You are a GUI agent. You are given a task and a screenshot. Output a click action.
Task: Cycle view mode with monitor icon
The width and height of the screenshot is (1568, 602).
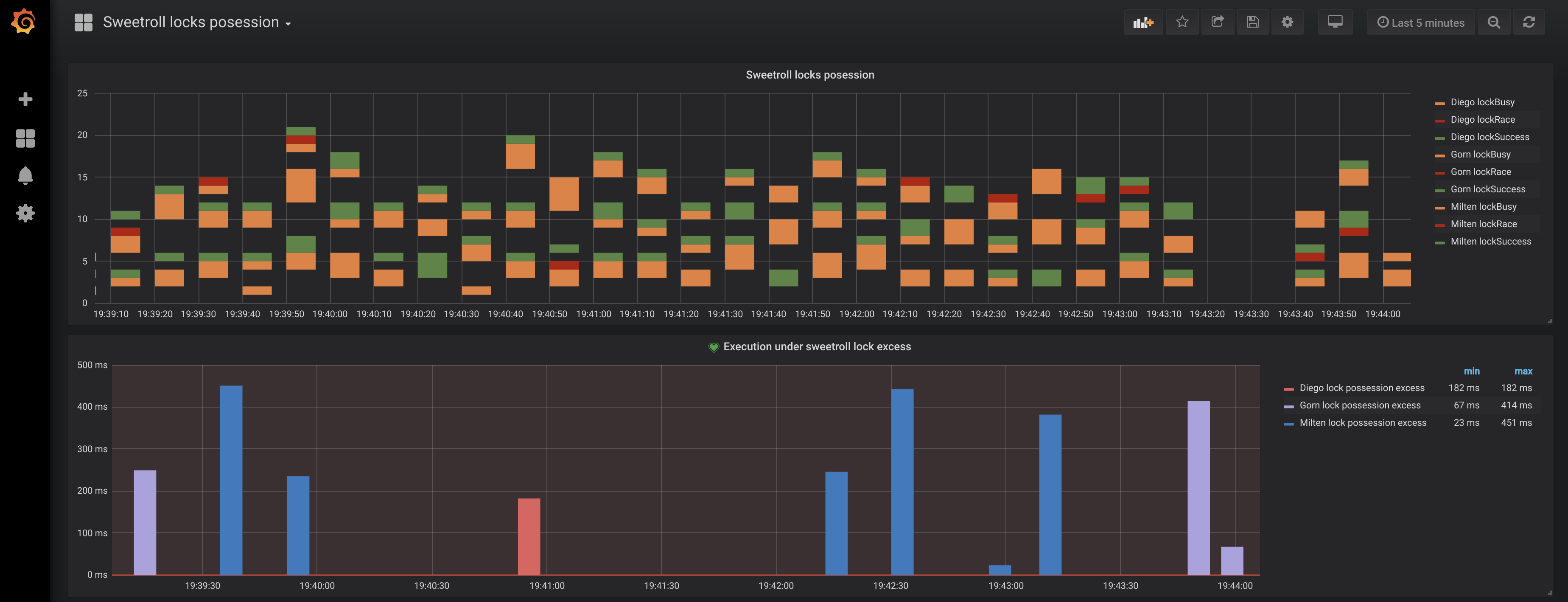coord(1335,23)
